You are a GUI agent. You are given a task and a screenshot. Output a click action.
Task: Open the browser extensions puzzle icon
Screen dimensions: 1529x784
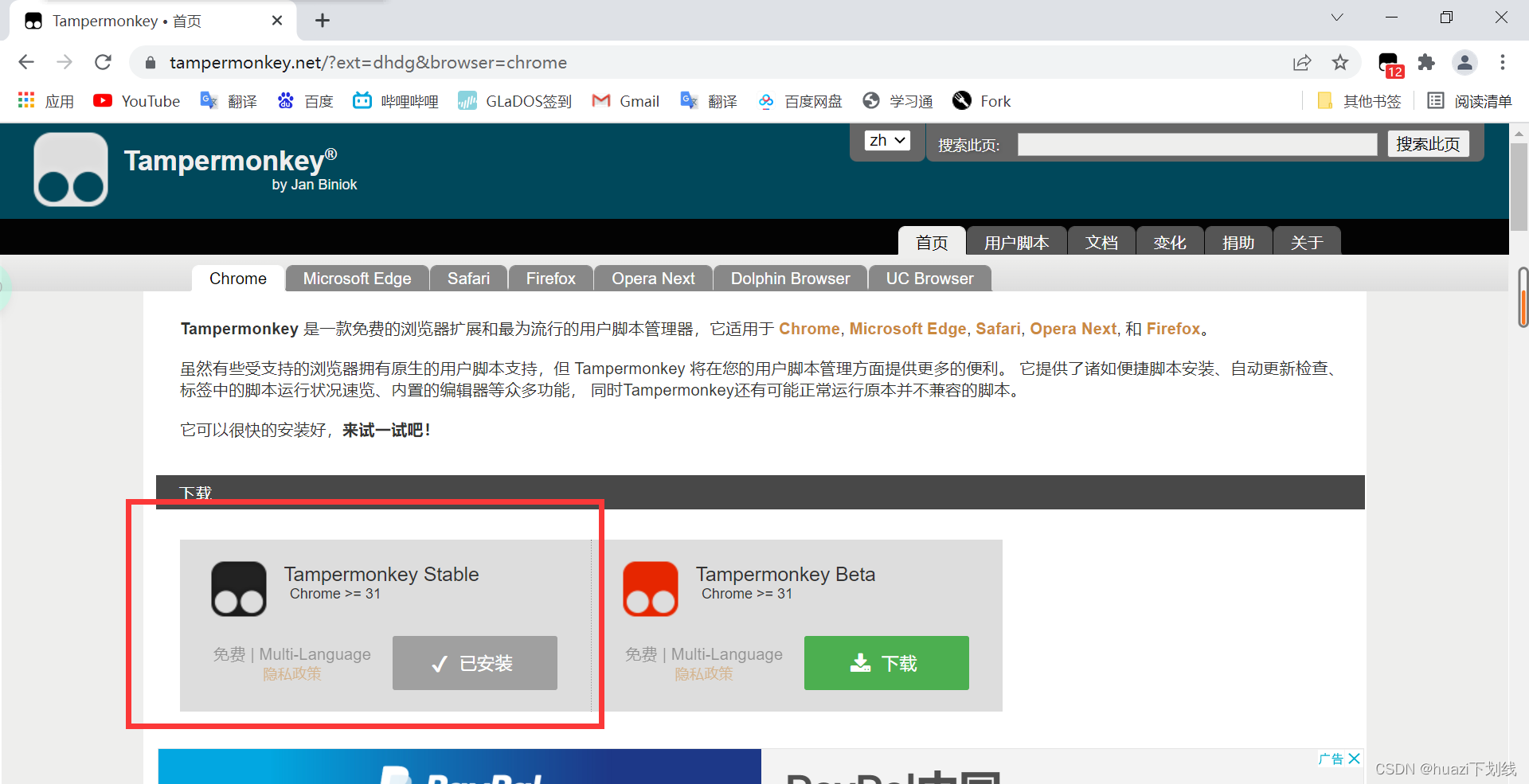click(1426, 62)
